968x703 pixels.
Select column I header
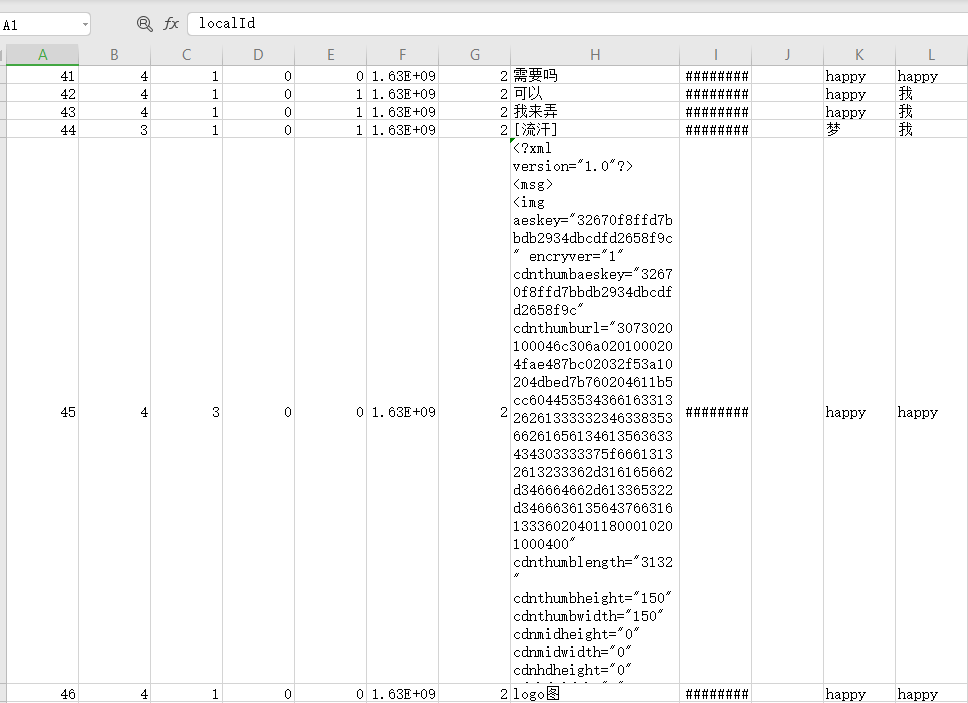716,55
